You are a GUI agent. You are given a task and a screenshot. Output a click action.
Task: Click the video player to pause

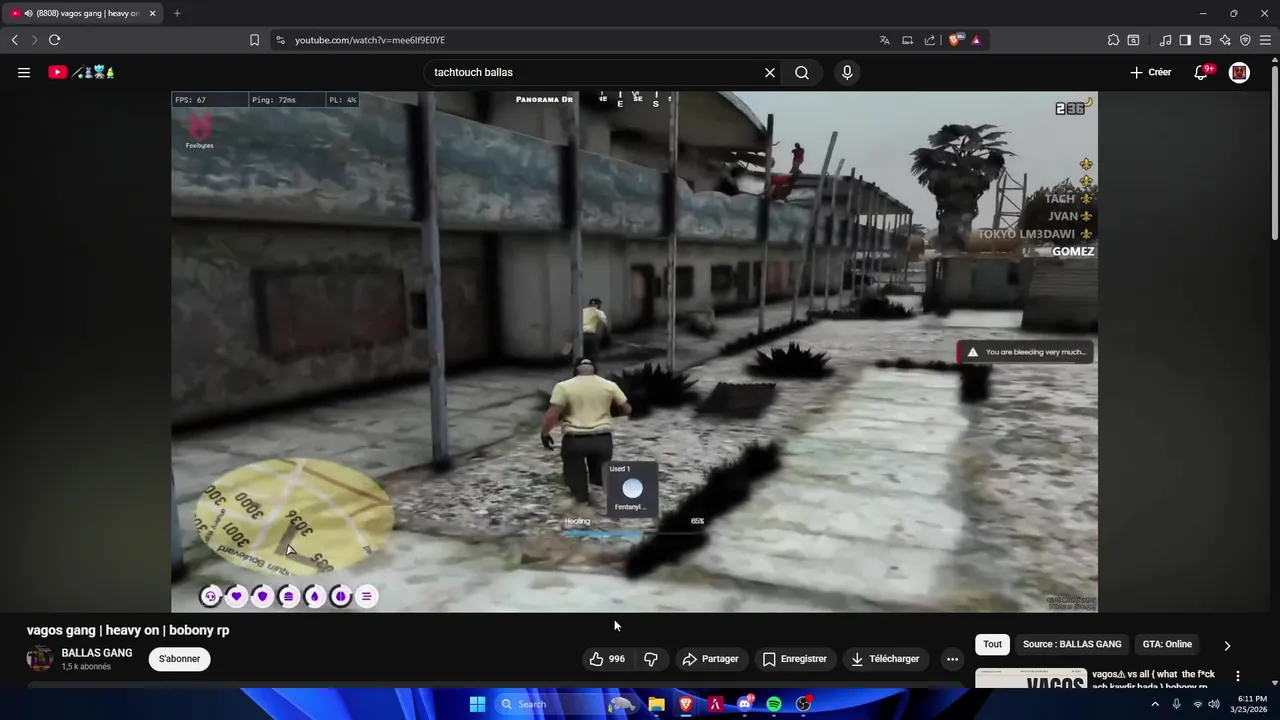tap(634, 352)
